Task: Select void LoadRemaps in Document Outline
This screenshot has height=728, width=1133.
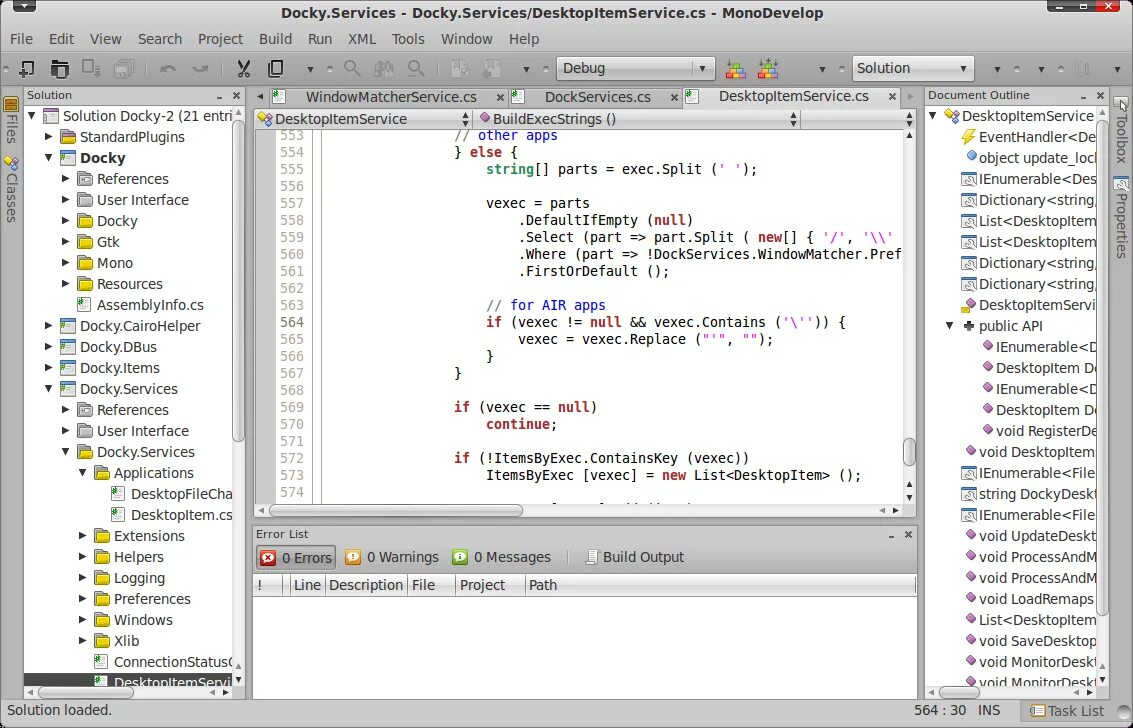Action: point(1036,599)
